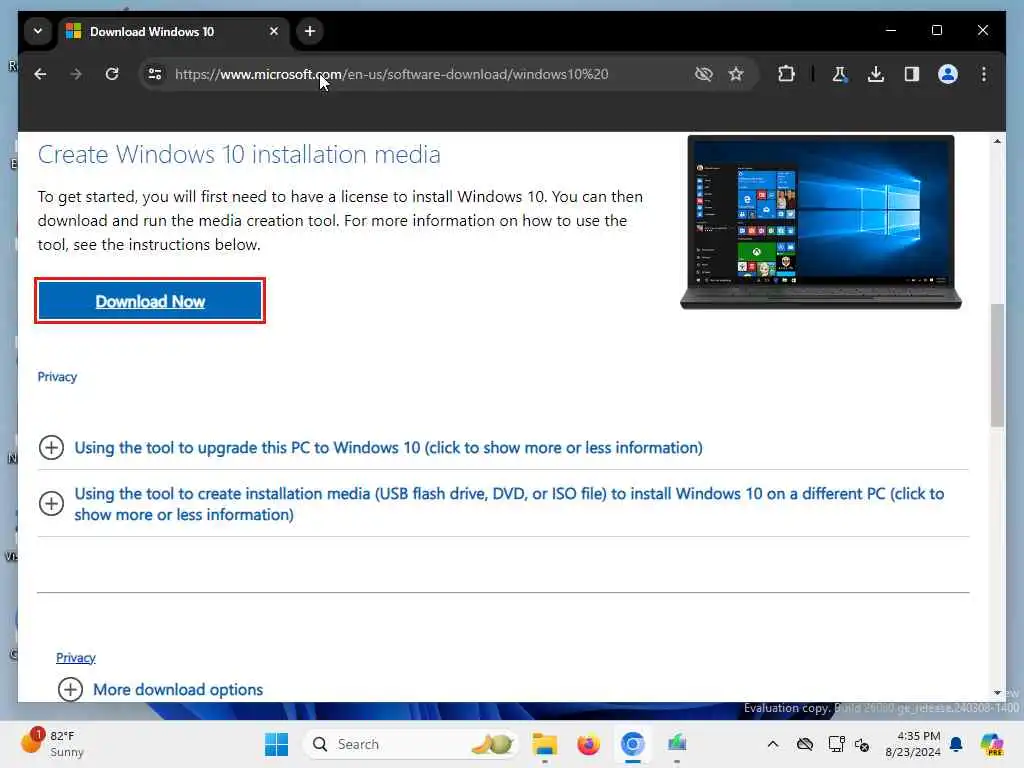Open the underlined Privacy link near bottom
Image resolution: width=1024 pixels, height=768 pixels.
pyautogui.click(x=76, y=658)
